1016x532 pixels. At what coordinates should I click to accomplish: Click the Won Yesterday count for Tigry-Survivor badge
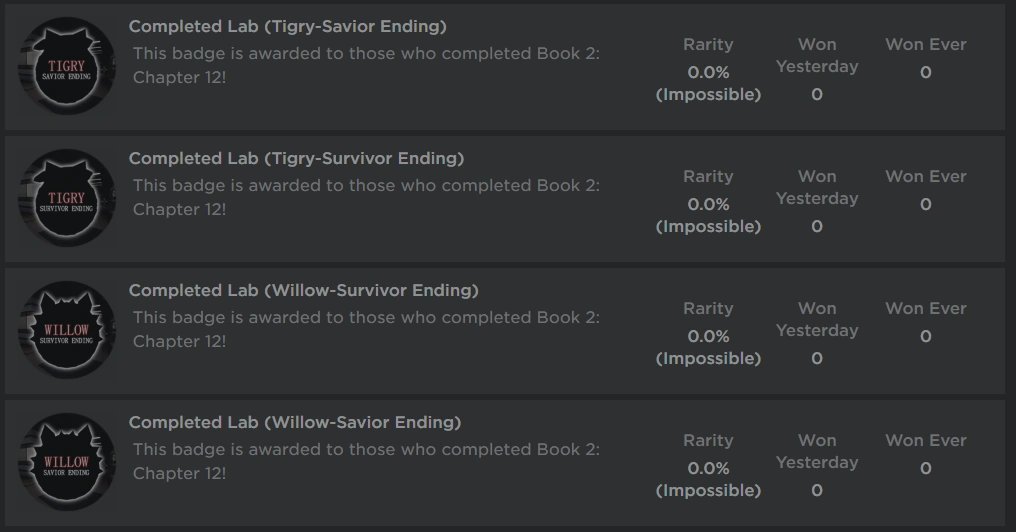coord(817,227)
